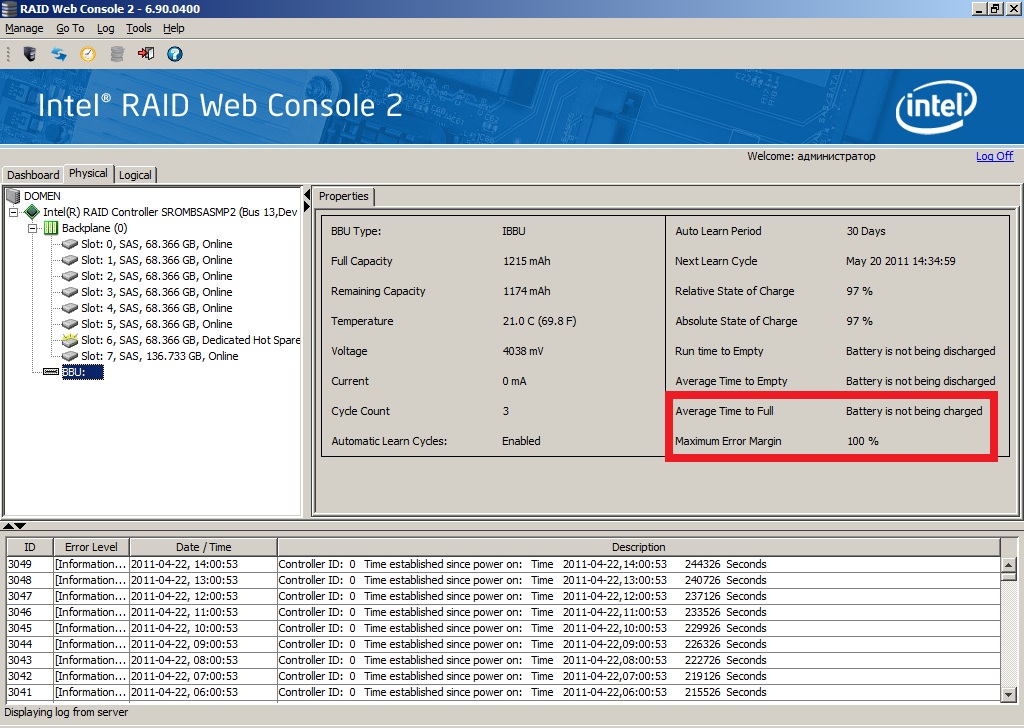The width and height of the screenshot is (1024, 728).
Task: Select the BBU: tree item
Action: [x=82, y=372]
